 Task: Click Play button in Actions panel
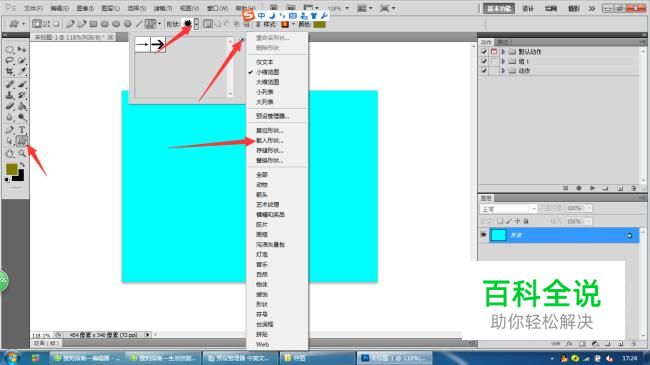pos(593,188)
